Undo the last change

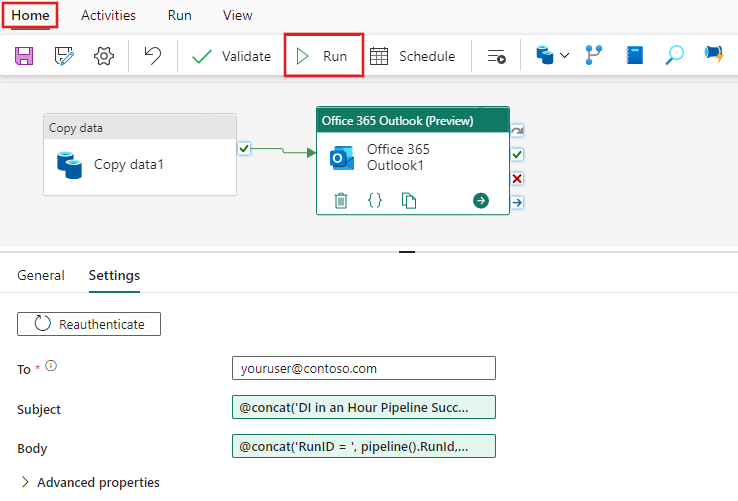[152, 56]
